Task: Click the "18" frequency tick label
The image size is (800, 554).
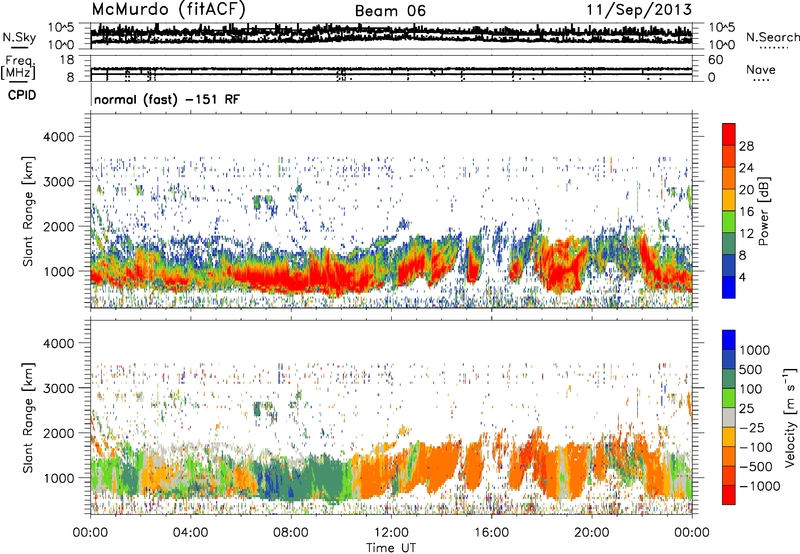Action: [67, 60]
